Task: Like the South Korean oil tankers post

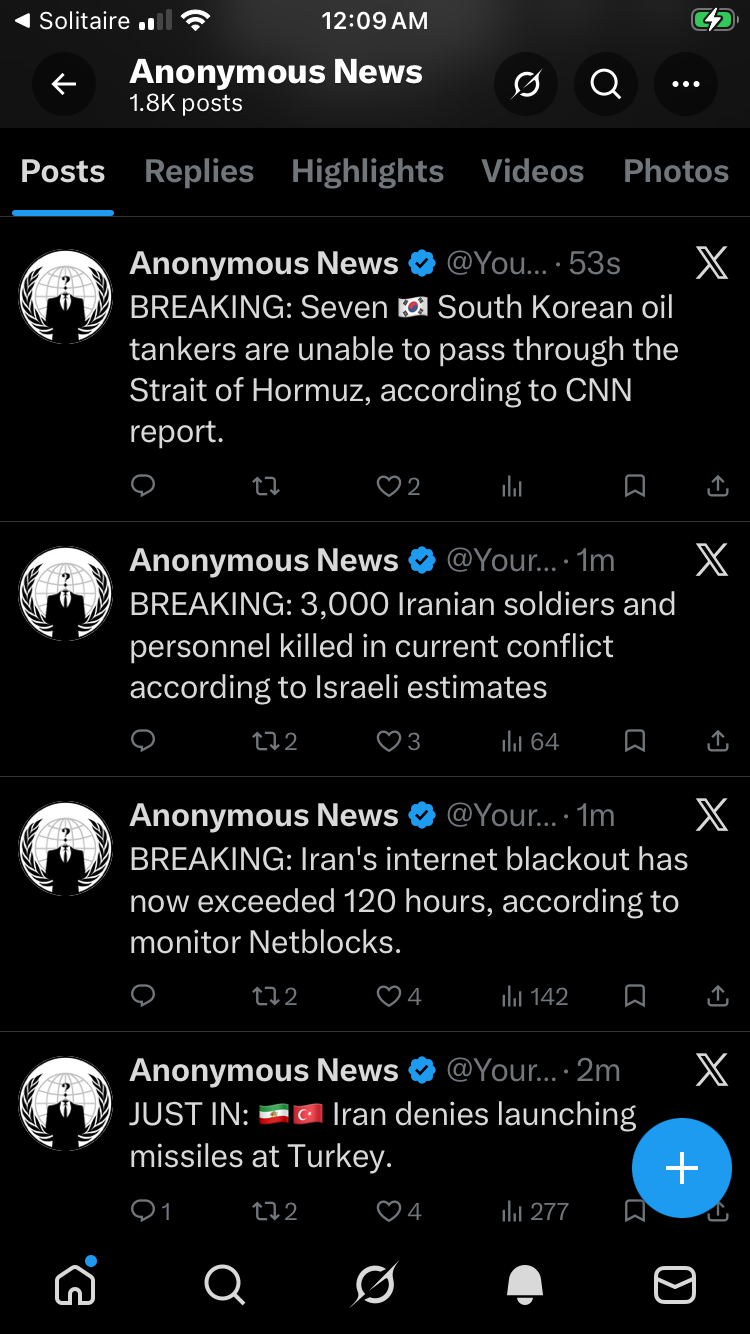Action: click(389, 487)
